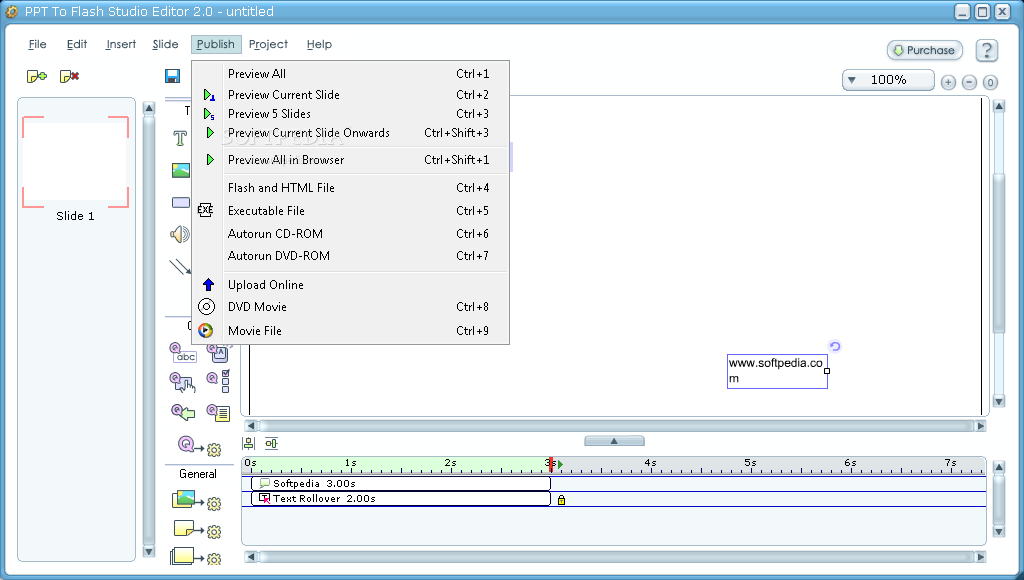This screenshot has height=580, width=1024.
Task: Select the Slide 1 thumbnail
Action: pyautogui.click(x=76, y=162)
